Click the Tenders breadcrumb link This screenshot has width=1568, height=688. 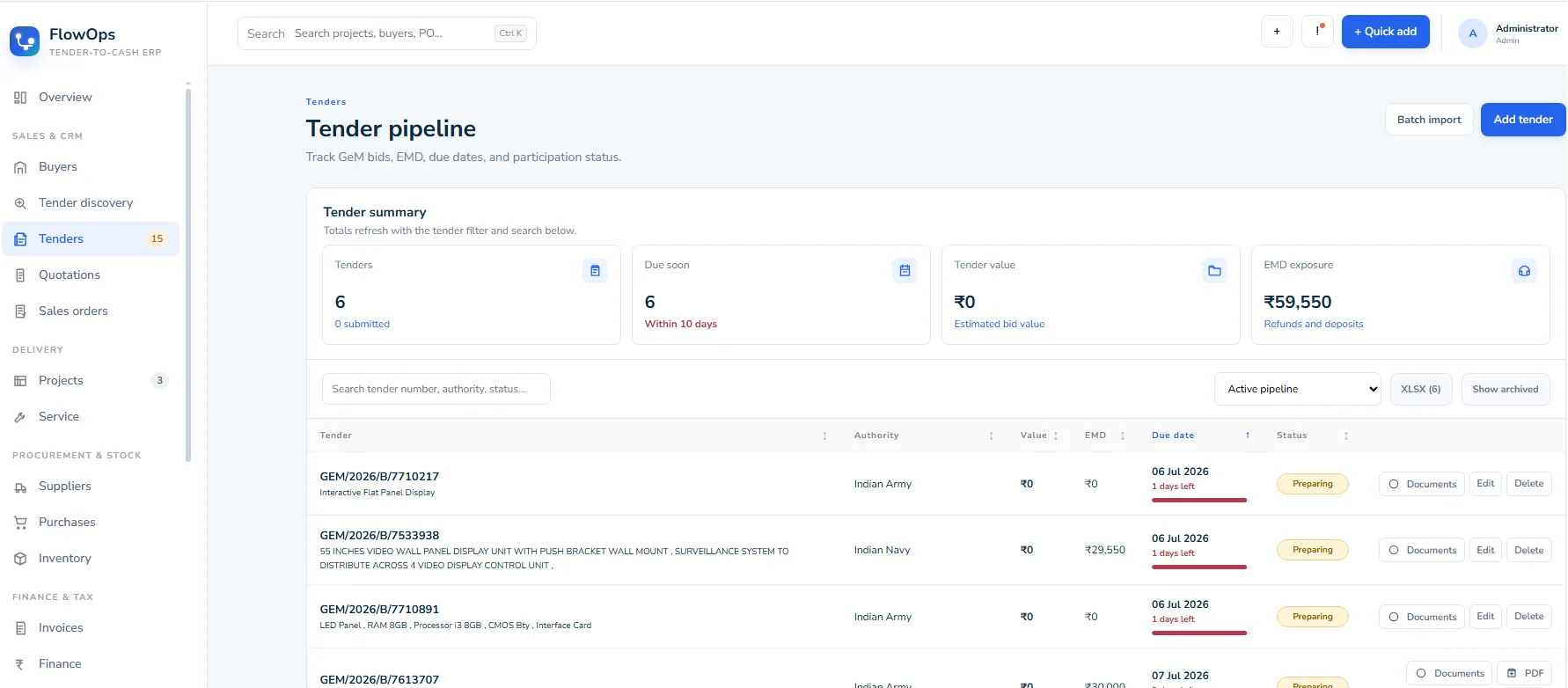tap(326, 102)
